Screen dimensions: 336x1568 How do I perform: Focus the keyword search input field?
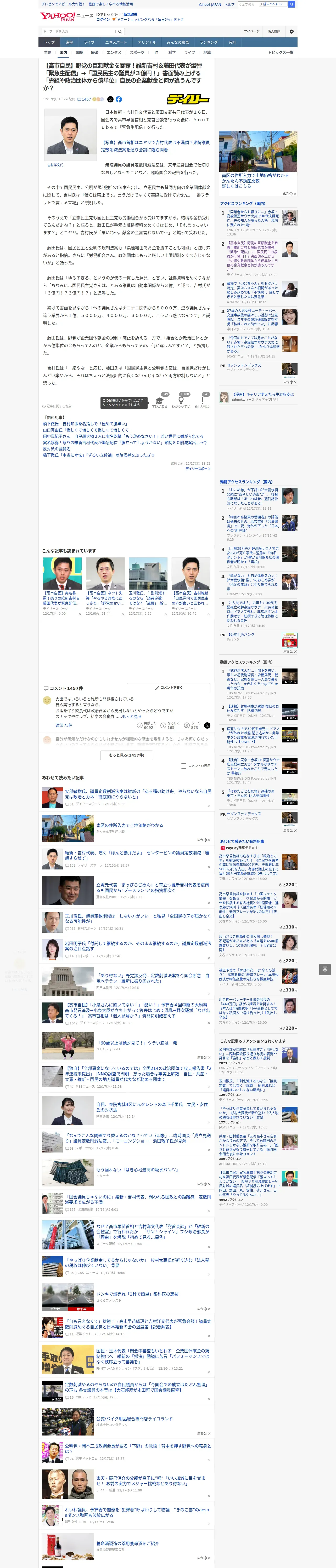click(78, 32)
